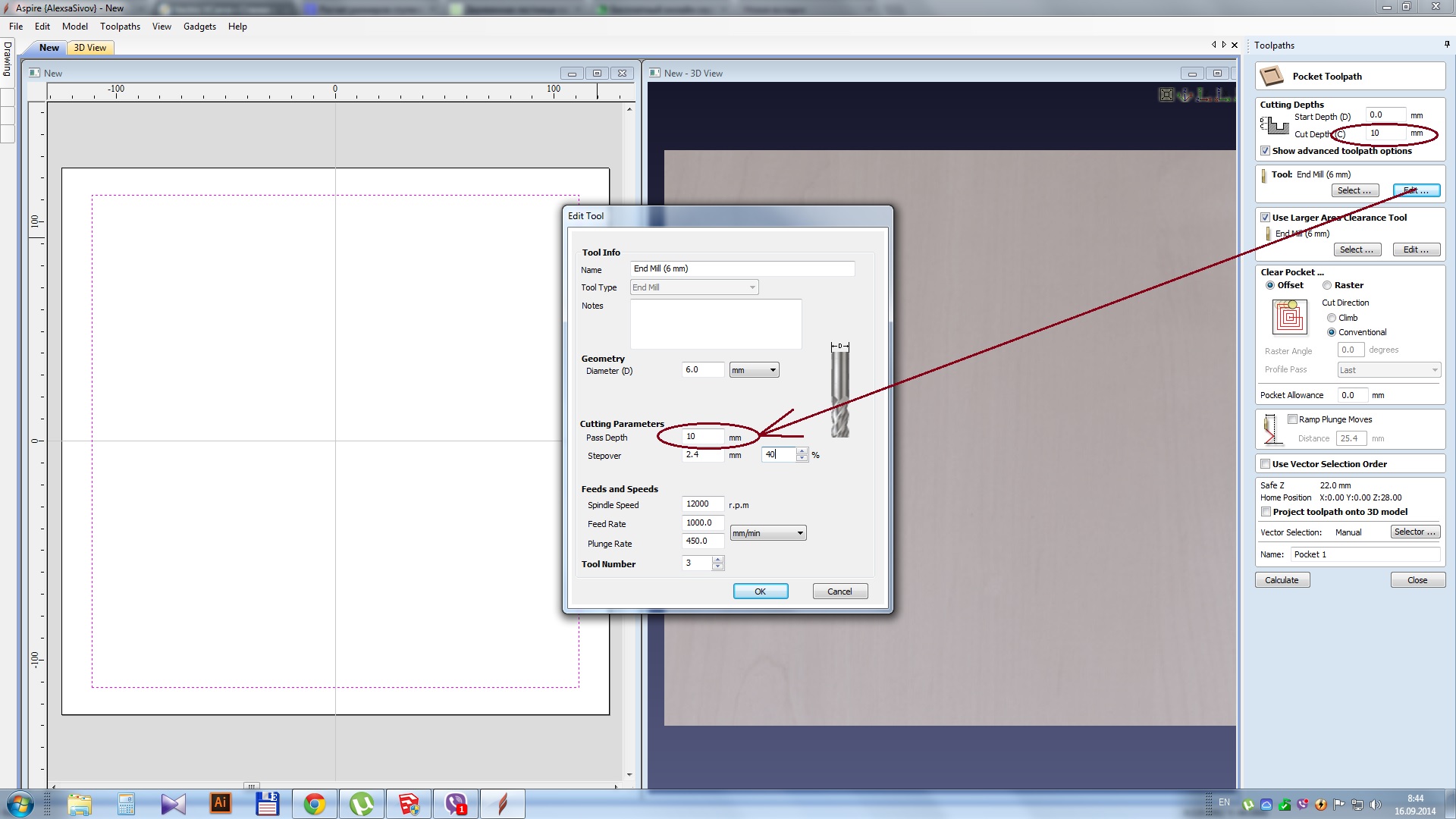The height and width of the screenshot is (819, 1456).
Task: Pin the Toolpaths panel
Action: pyautogui.click(x=1447, y=45)
